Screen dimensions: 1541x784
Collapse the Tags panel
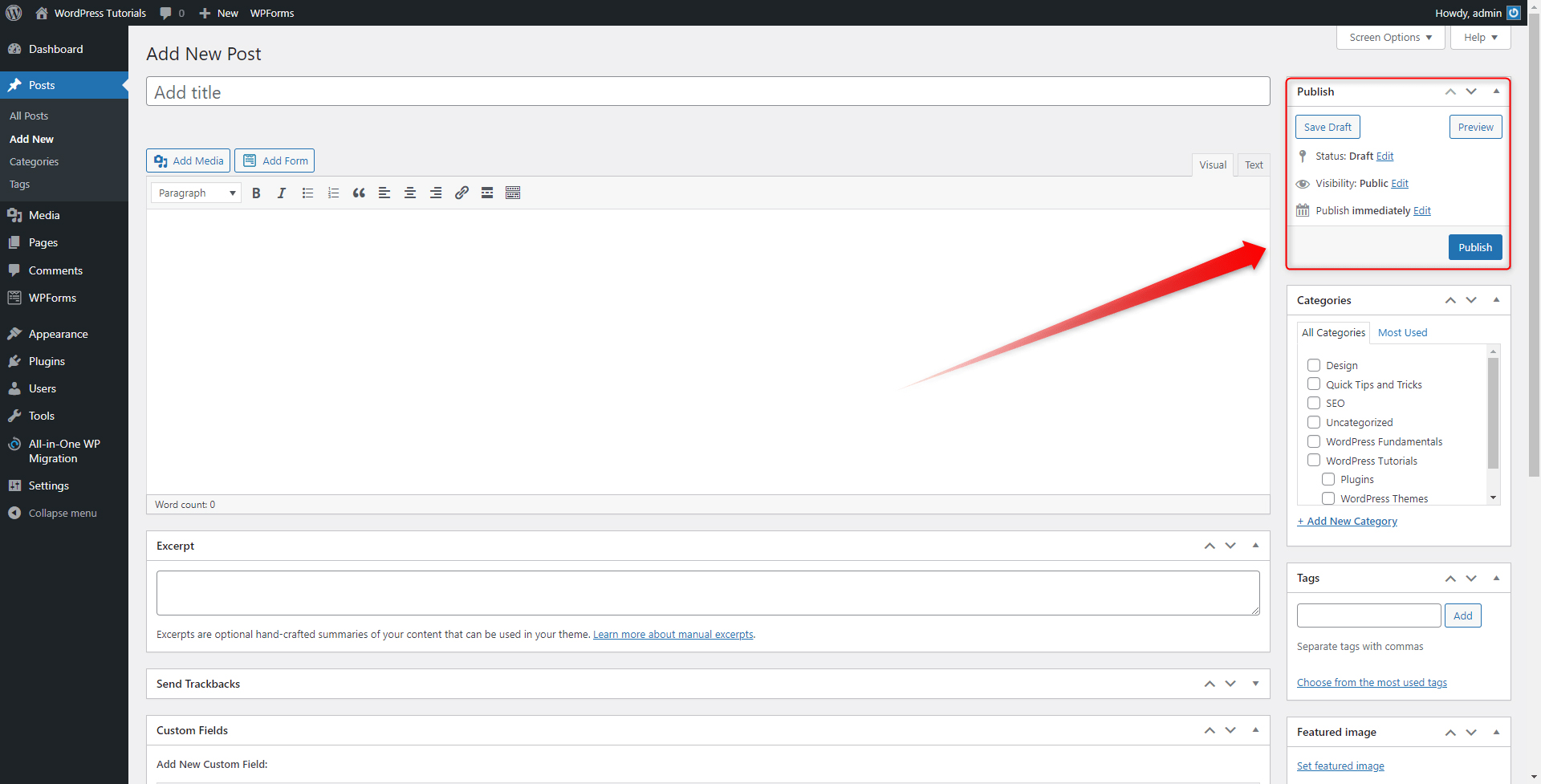point(1496,578)
